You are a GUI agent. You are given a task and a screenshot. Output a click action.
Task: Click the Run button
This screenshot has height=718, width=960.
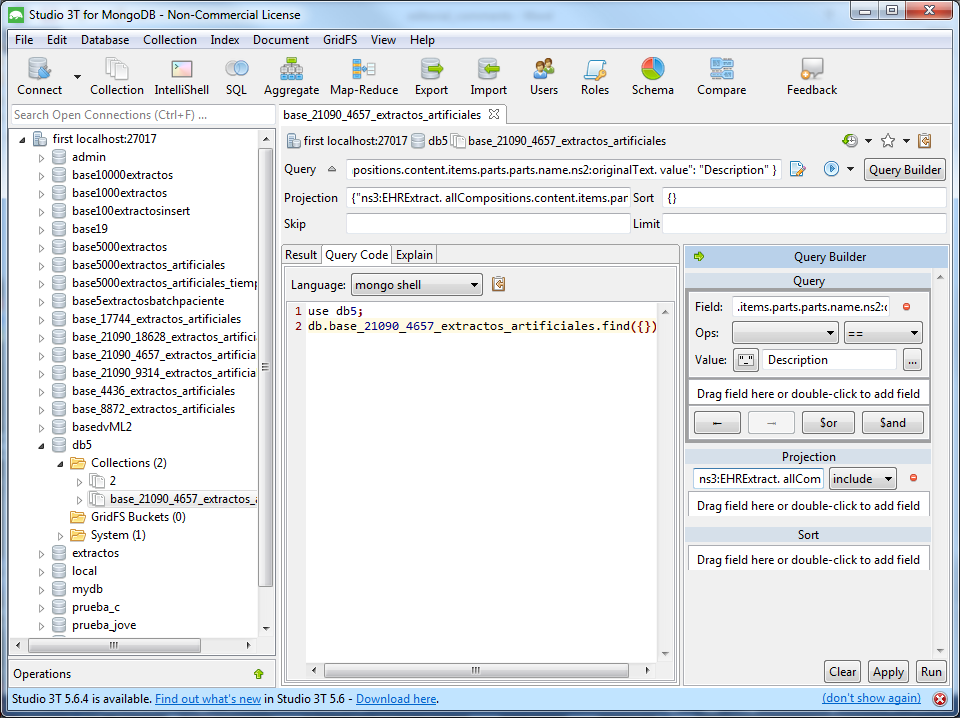click(931, 672)
